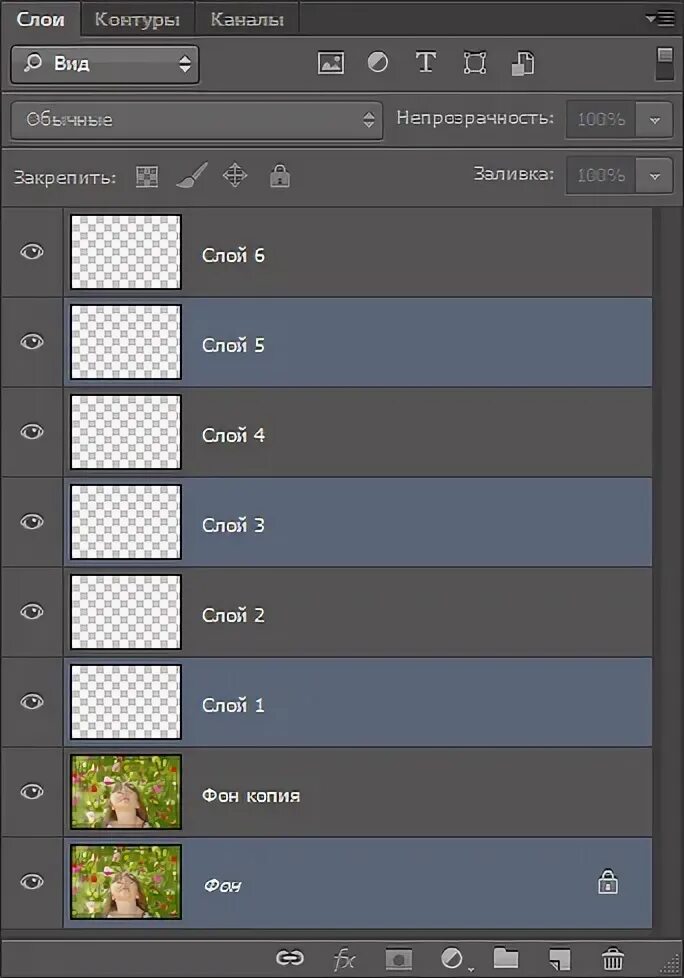Screen dimensions: 684x978
Task: Click the Фон layer thumbnail
Action: (126, 882)
